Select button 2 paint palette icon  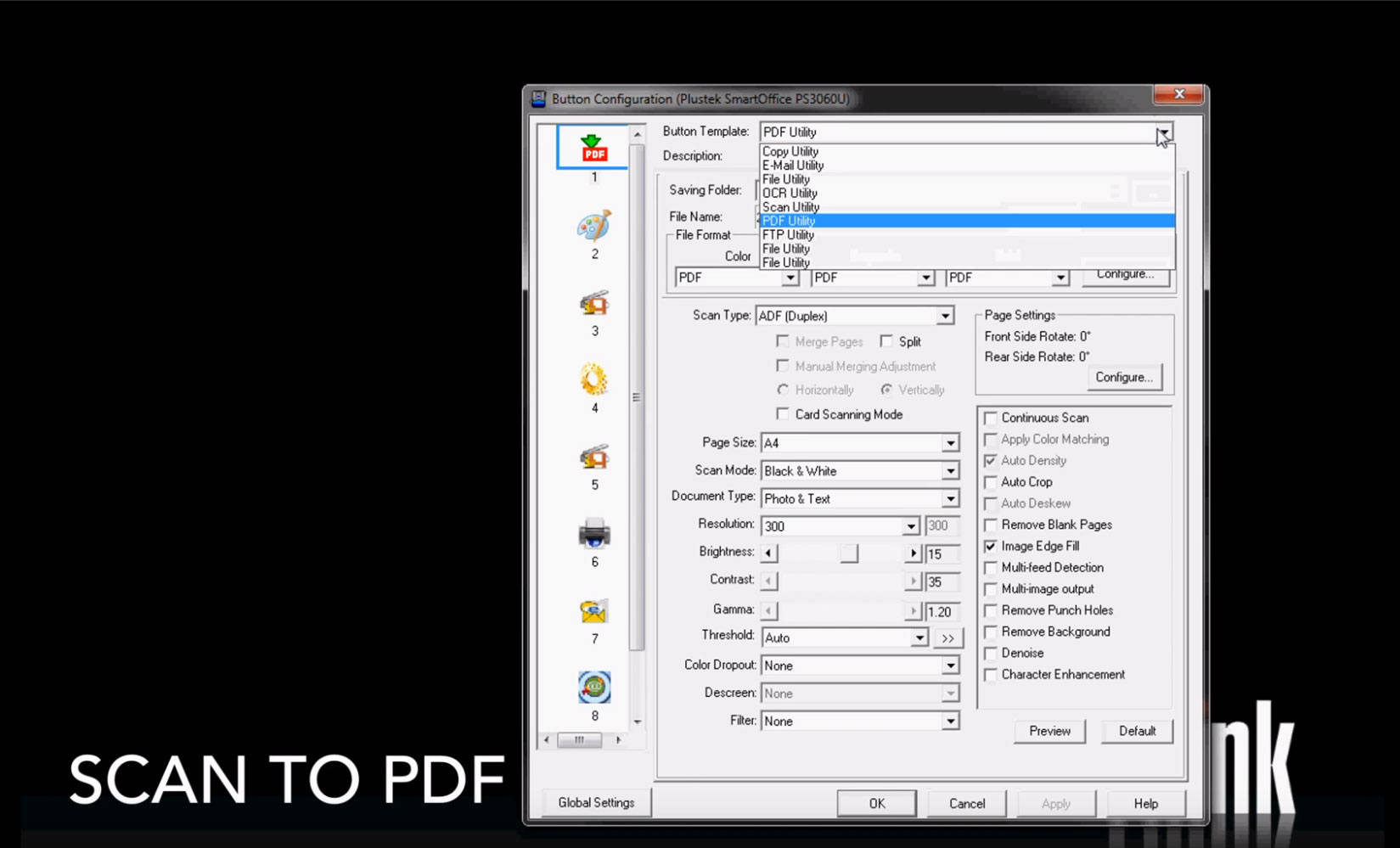593,226
